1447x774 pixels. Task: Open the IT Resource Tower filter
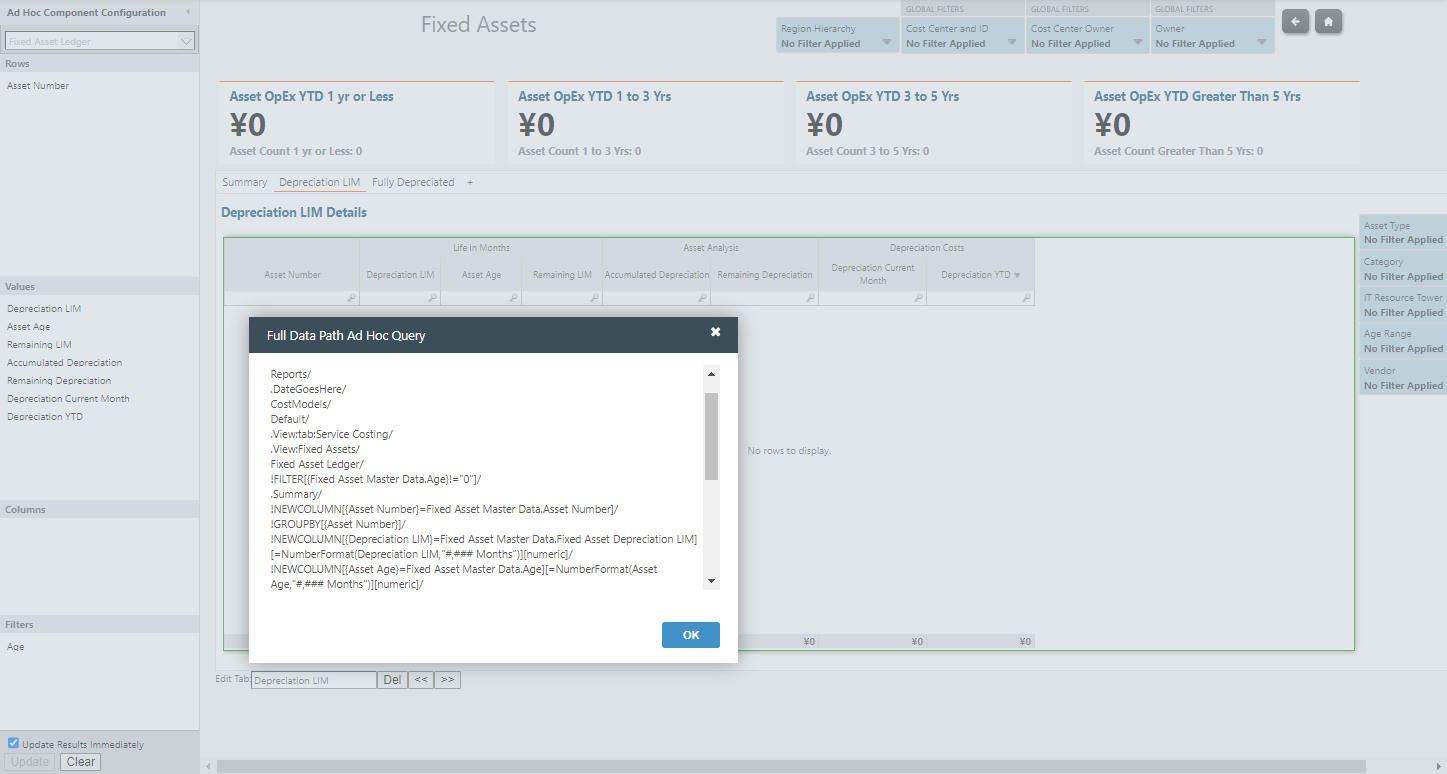coord(1403,305)
